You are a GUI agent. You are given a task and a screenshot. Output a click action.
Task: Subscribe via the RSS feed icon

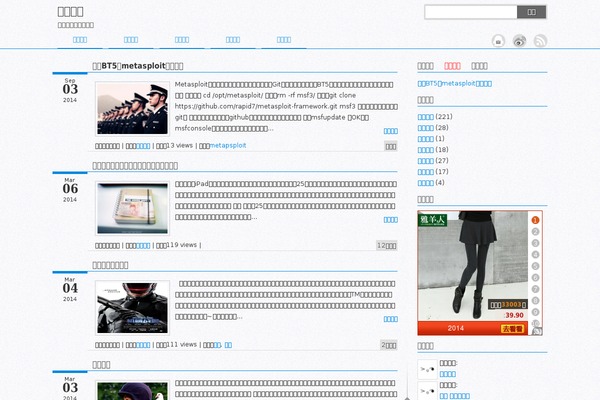[540, 41]
